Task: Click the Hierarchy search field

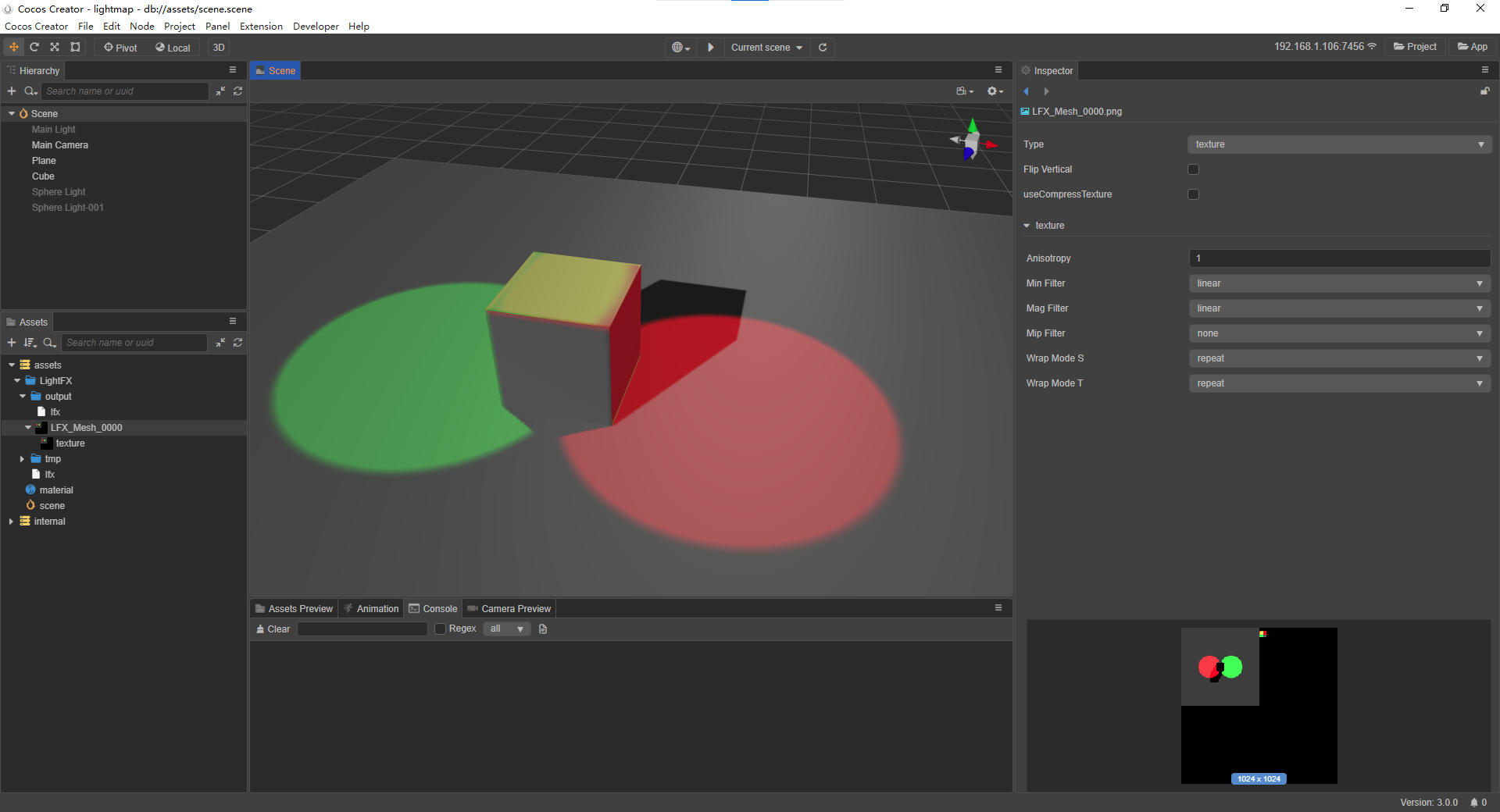Action: pyautogui.click(x=125, y=91)
